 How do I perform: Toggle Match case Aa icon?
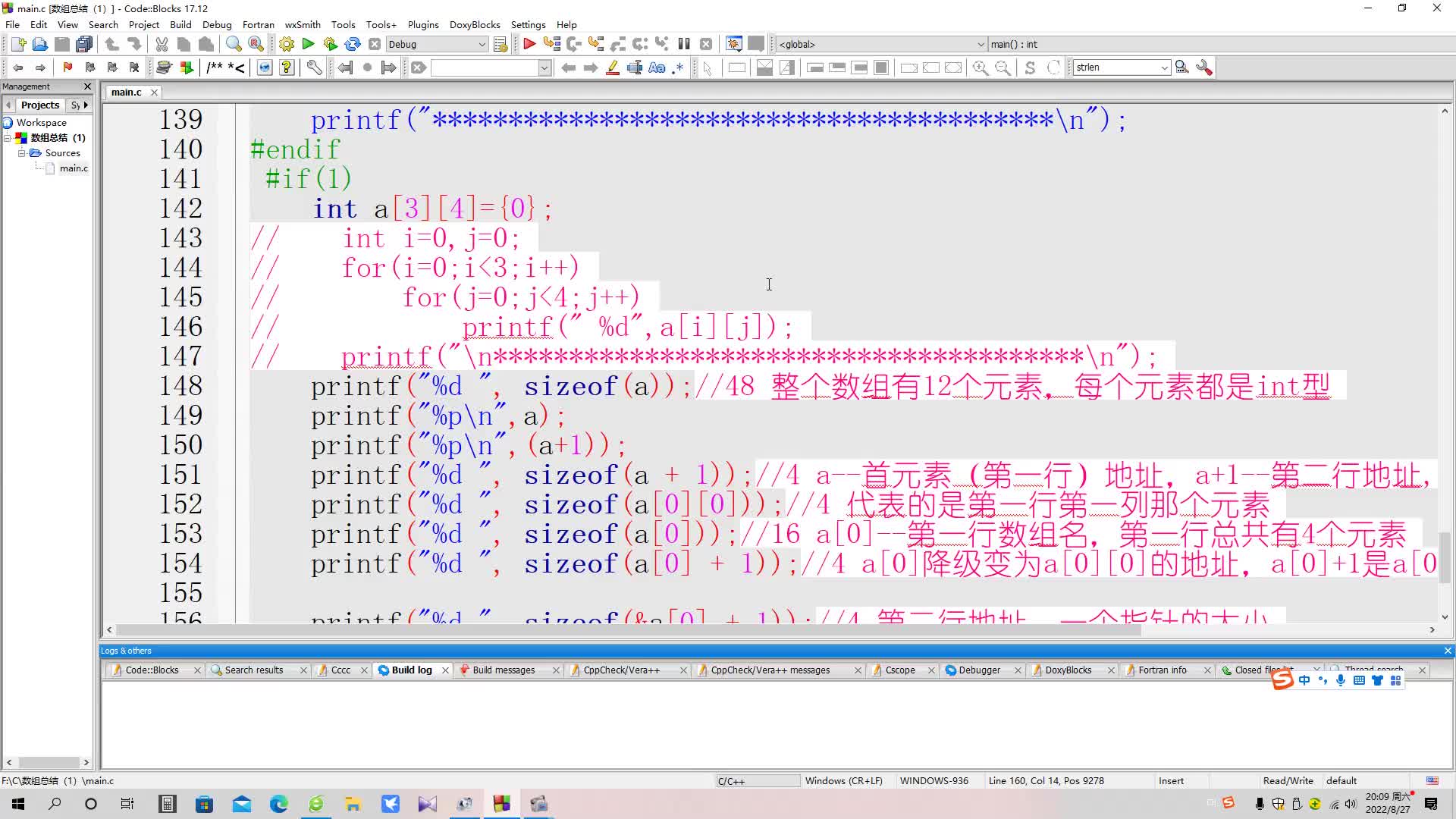[657, 67]
